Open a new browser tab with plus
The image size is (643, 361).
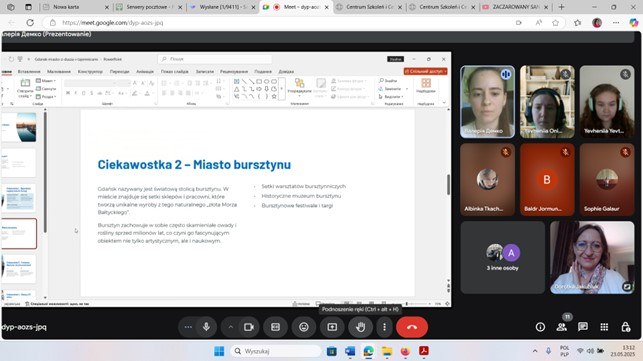561,7
